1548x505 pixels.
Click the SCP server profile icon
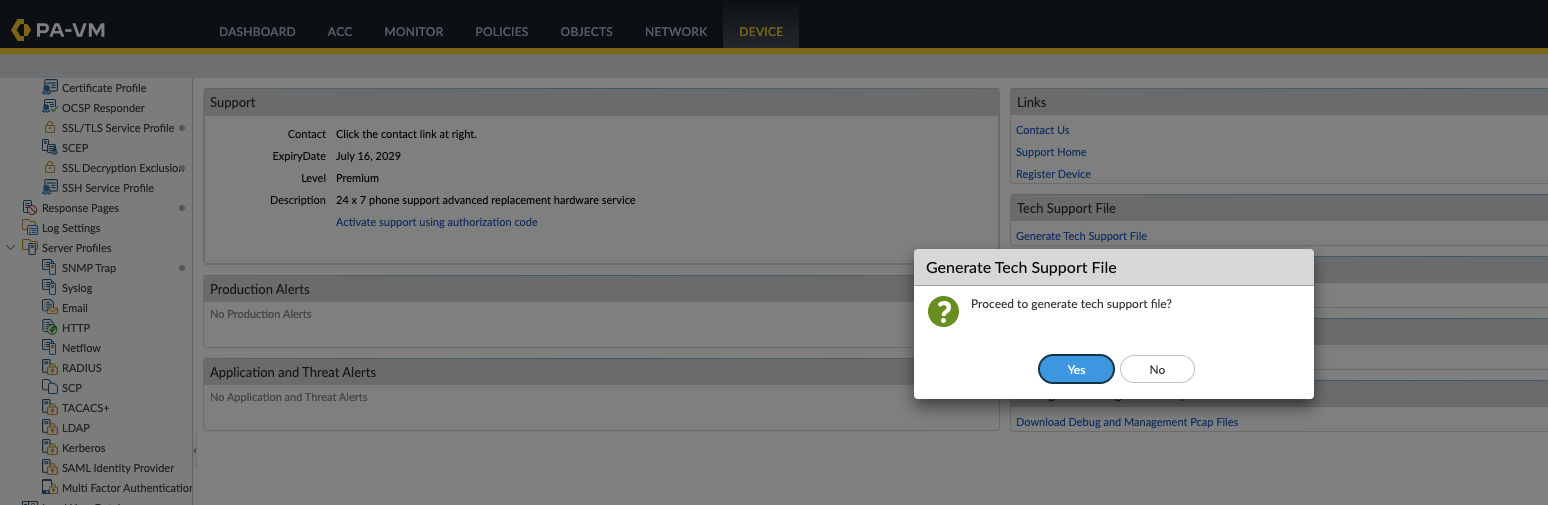[x=50, y=388]
